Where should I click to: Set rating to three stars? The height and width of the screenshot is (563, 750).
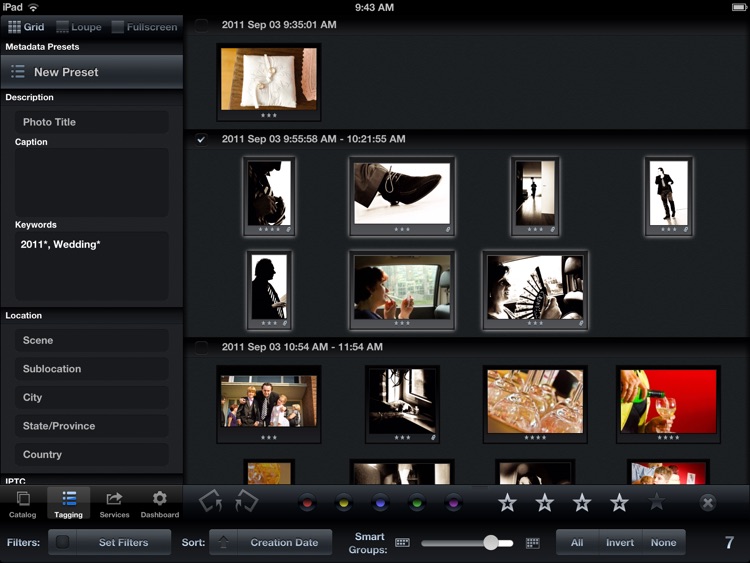point(582,502)
